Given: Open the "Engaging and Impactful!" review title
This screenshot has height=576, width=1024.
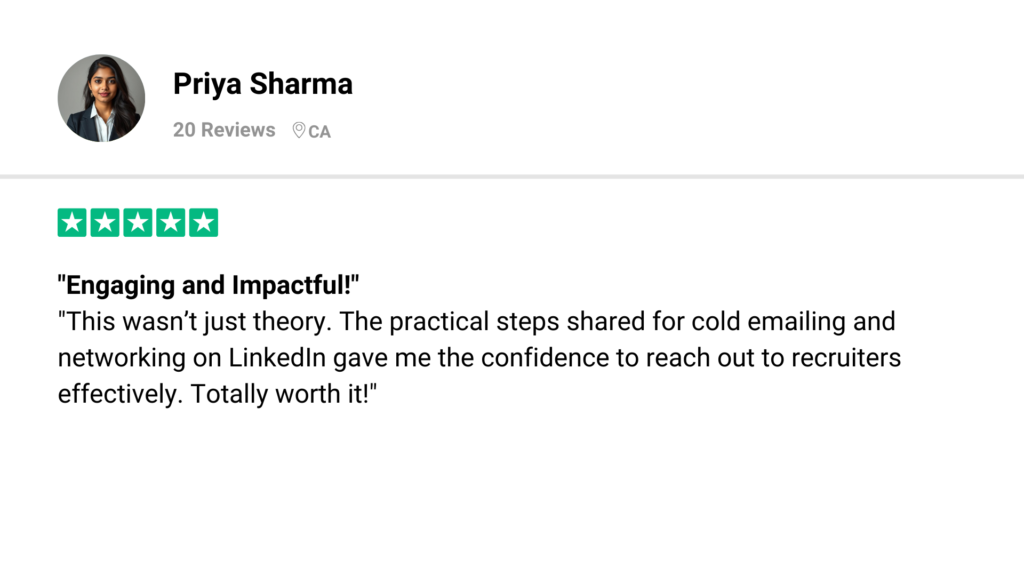Looking at the screenshot, I should click(208, 286).
